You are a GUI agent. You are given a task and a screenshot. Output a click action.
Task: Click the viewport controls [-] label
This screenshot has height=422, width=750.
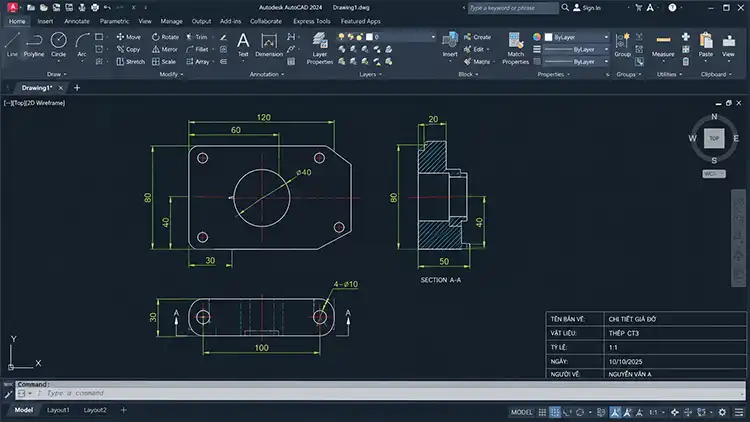pyautogui.click(x=7, y=103)
